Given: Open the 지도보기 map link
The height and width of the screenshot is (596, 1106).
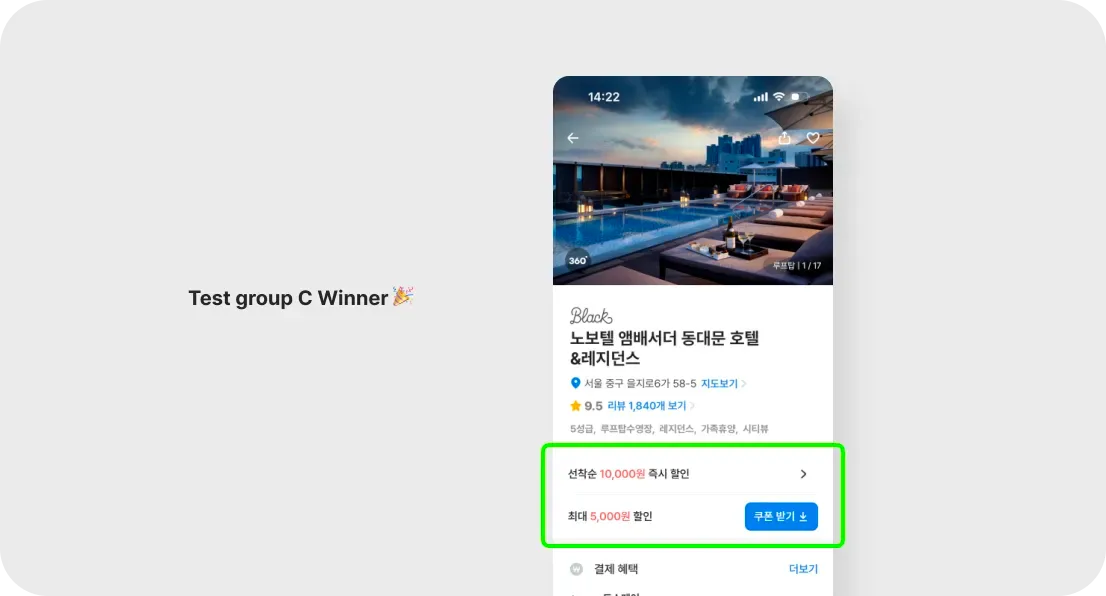Looking at the screenshot, I should click(719, 384).
